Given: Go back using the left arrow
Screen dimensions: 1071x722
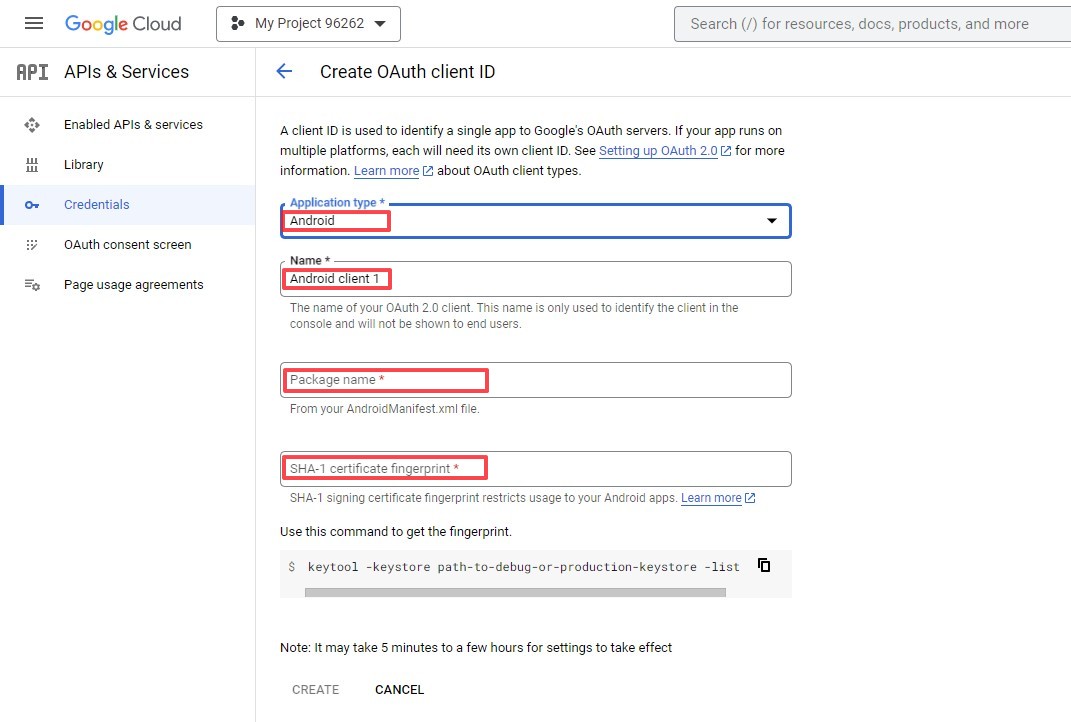Looking at the screenshot, I should click(x=284, y=71).
